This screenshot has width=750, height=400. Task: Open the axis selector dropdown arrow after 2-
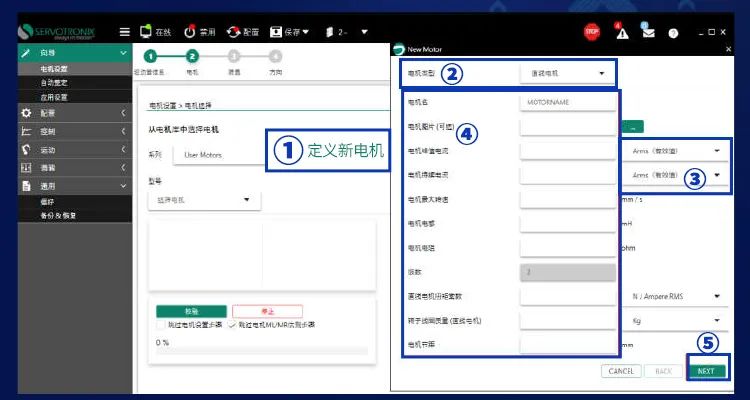point(364,32)
